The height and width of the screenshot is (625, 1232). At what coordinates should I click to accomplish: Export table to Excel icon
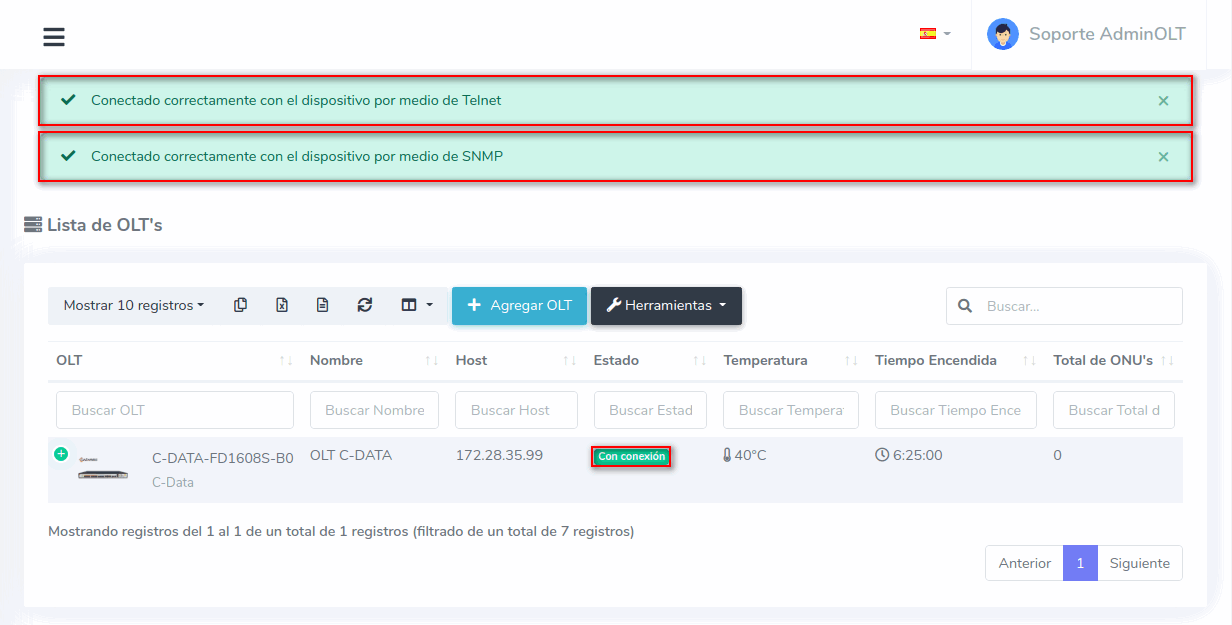[x=282, y=305]
